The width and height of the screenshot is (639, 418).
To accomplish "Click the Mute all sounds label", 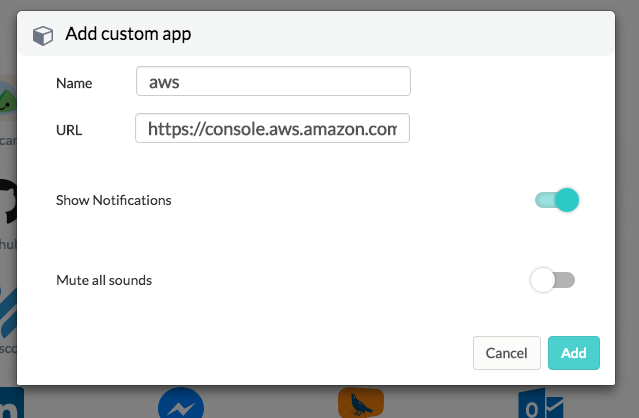I will 104,280.
